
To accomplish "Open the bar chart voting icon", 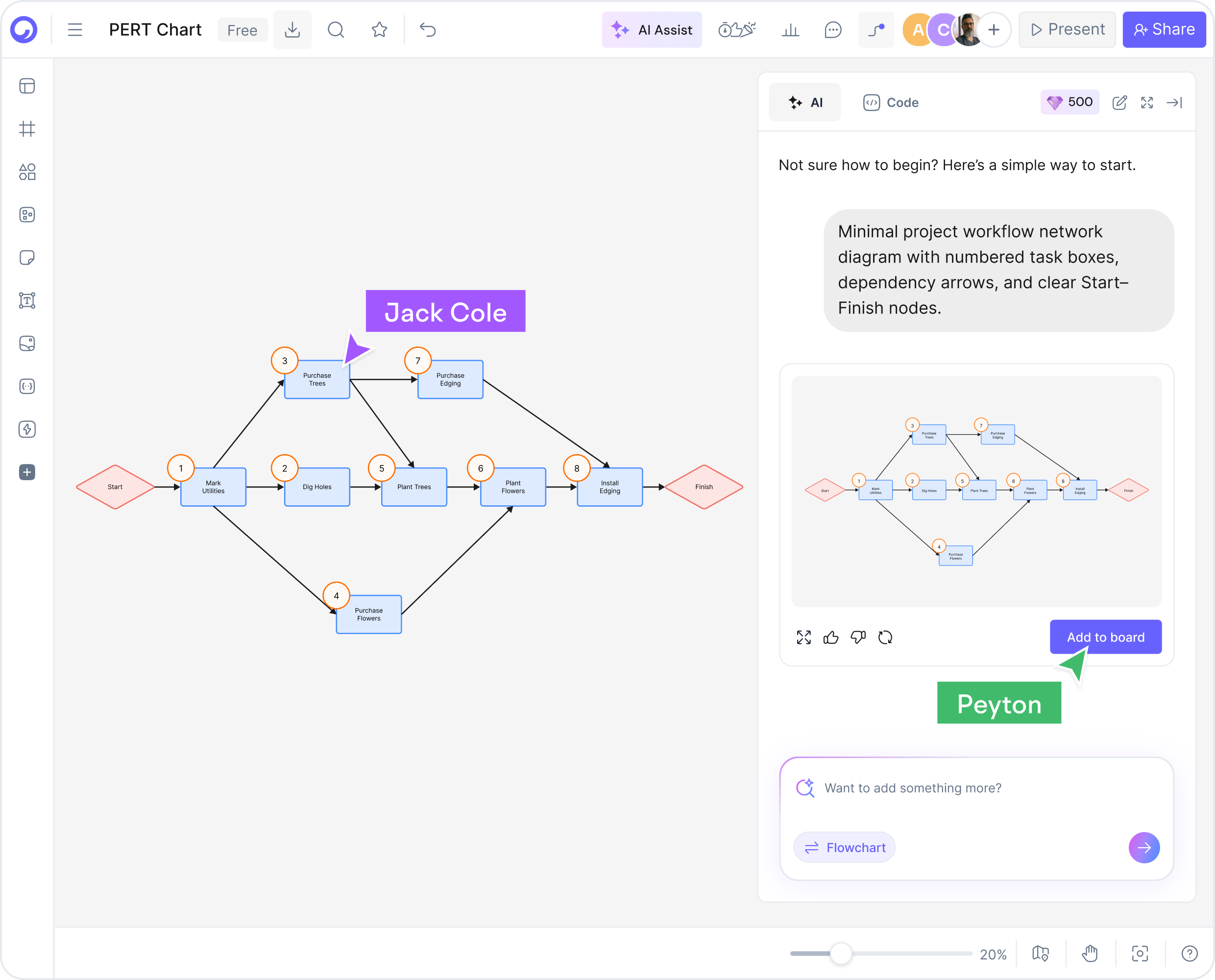I will pos(790,30).
